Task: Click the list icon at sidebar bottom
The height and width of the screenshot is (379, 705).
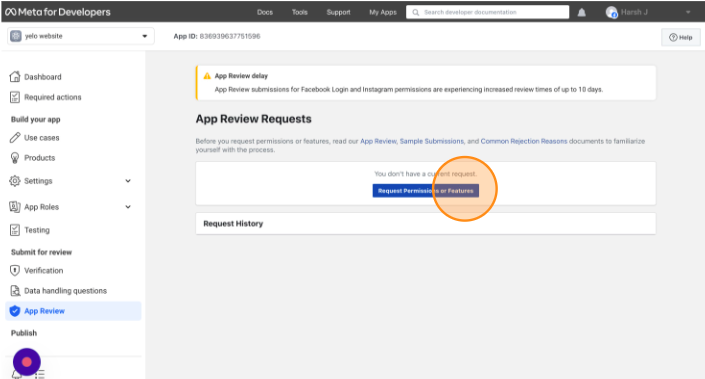Action: point(40,374)
